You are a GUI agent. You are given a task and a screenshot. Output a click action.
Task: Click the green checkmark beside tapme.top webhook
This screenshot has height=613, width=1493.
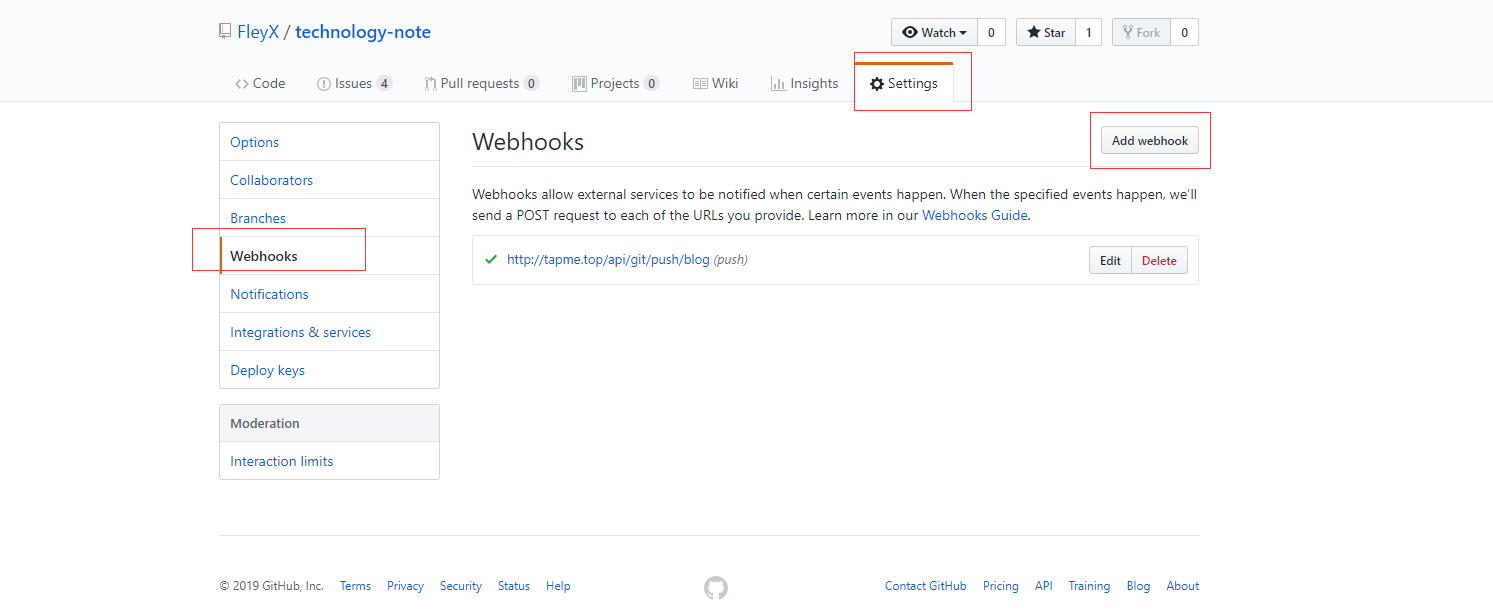pos(491,259)
